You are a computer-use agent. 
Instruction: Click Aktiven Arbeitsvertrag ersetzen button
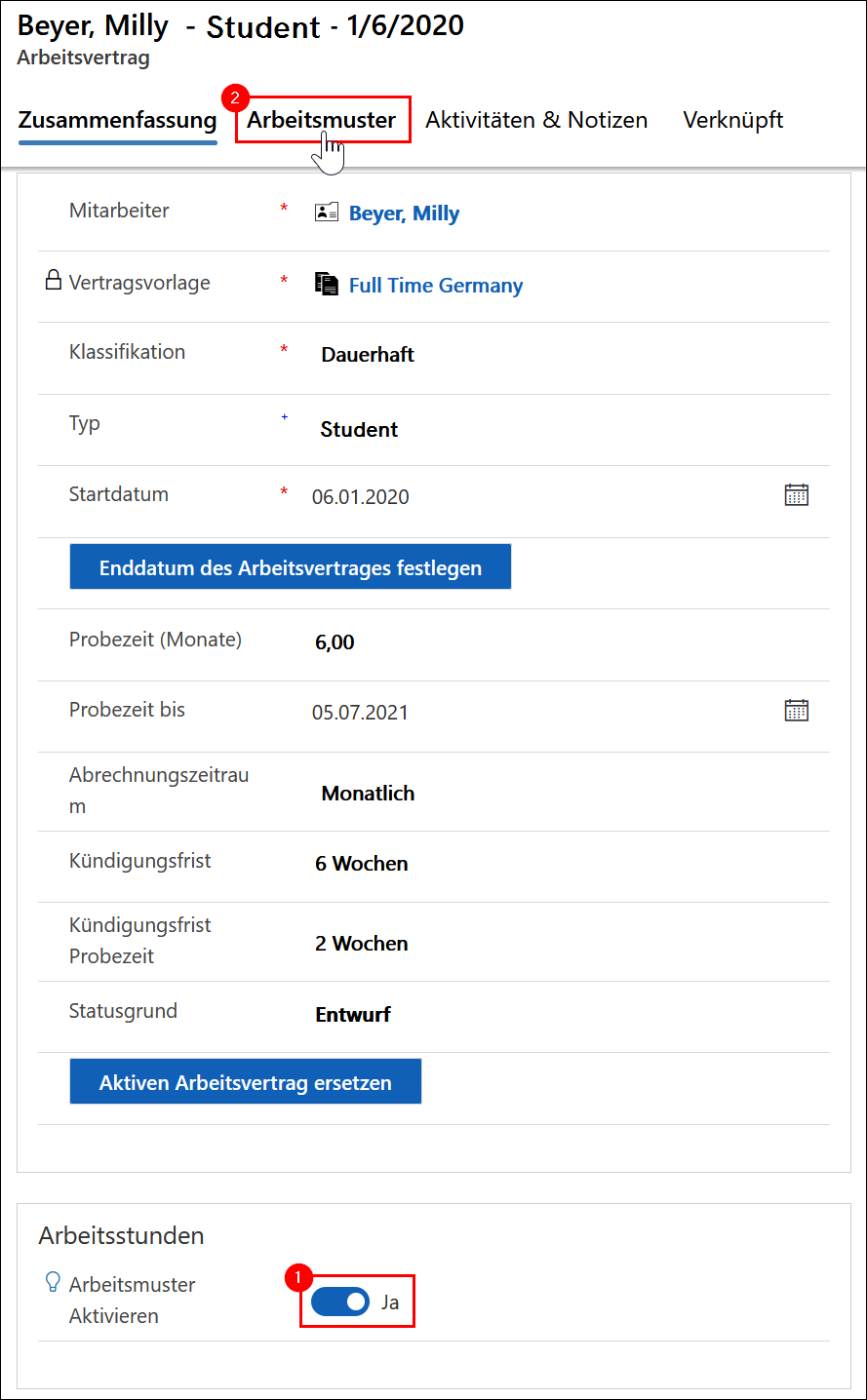click(x=246, y=1082)
